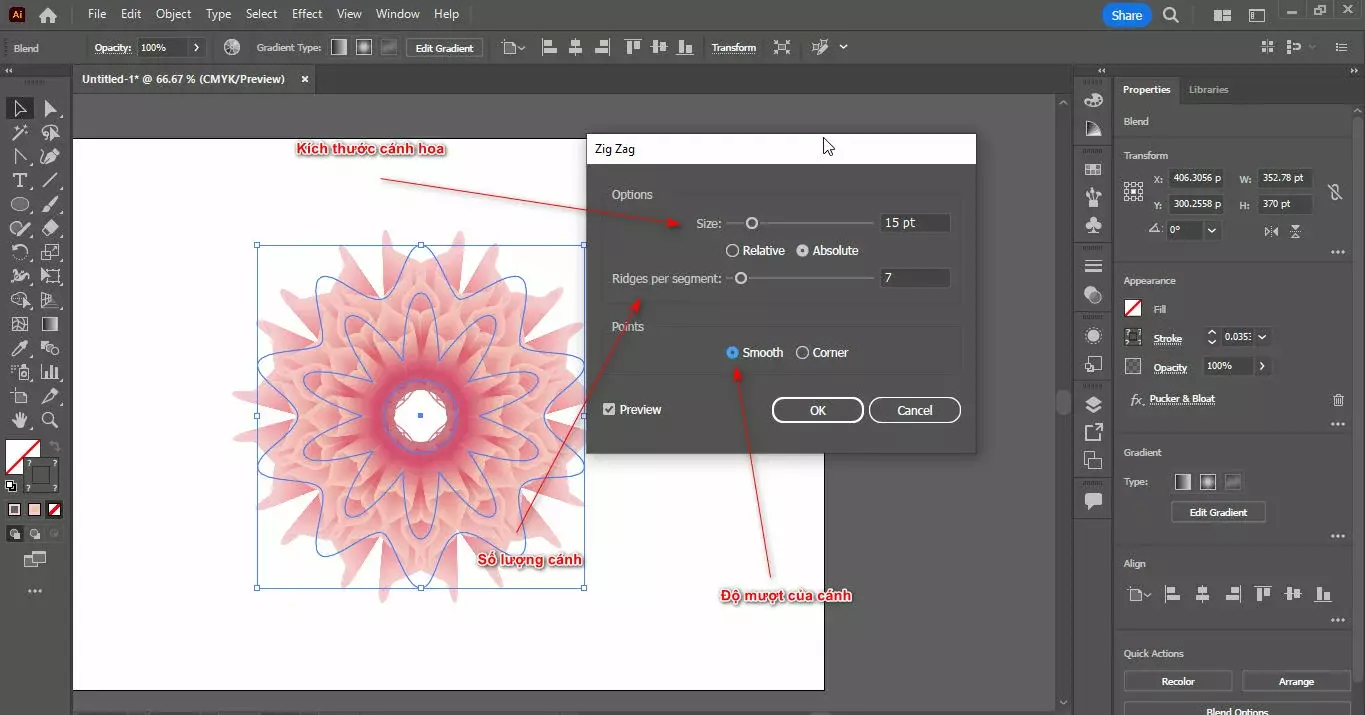This screenshot has width=1365, height=715.
Task: Click OK in the Zig Zag dialog
Action: [x=817, y=410]
